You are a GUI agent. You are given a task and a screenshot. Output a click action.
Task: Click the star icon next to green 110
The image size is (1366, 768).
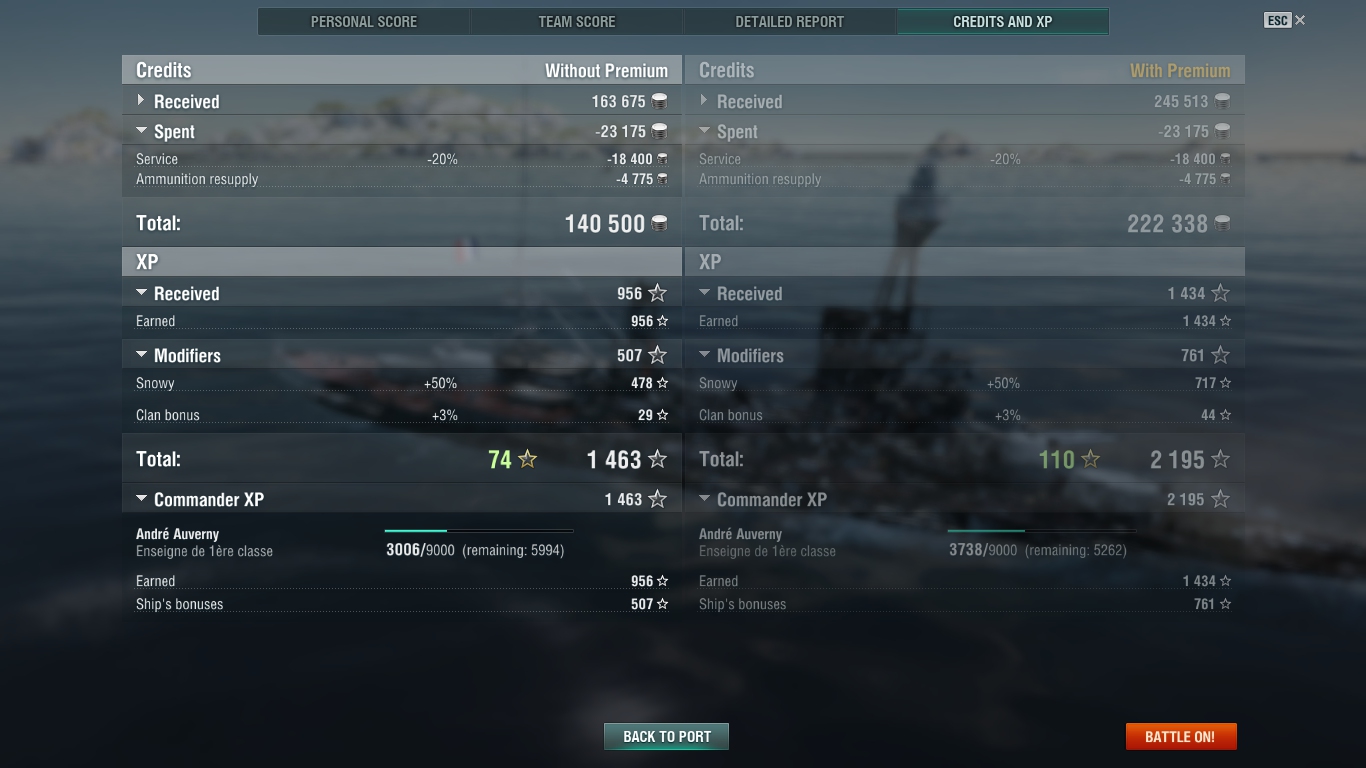(1090, 459)
